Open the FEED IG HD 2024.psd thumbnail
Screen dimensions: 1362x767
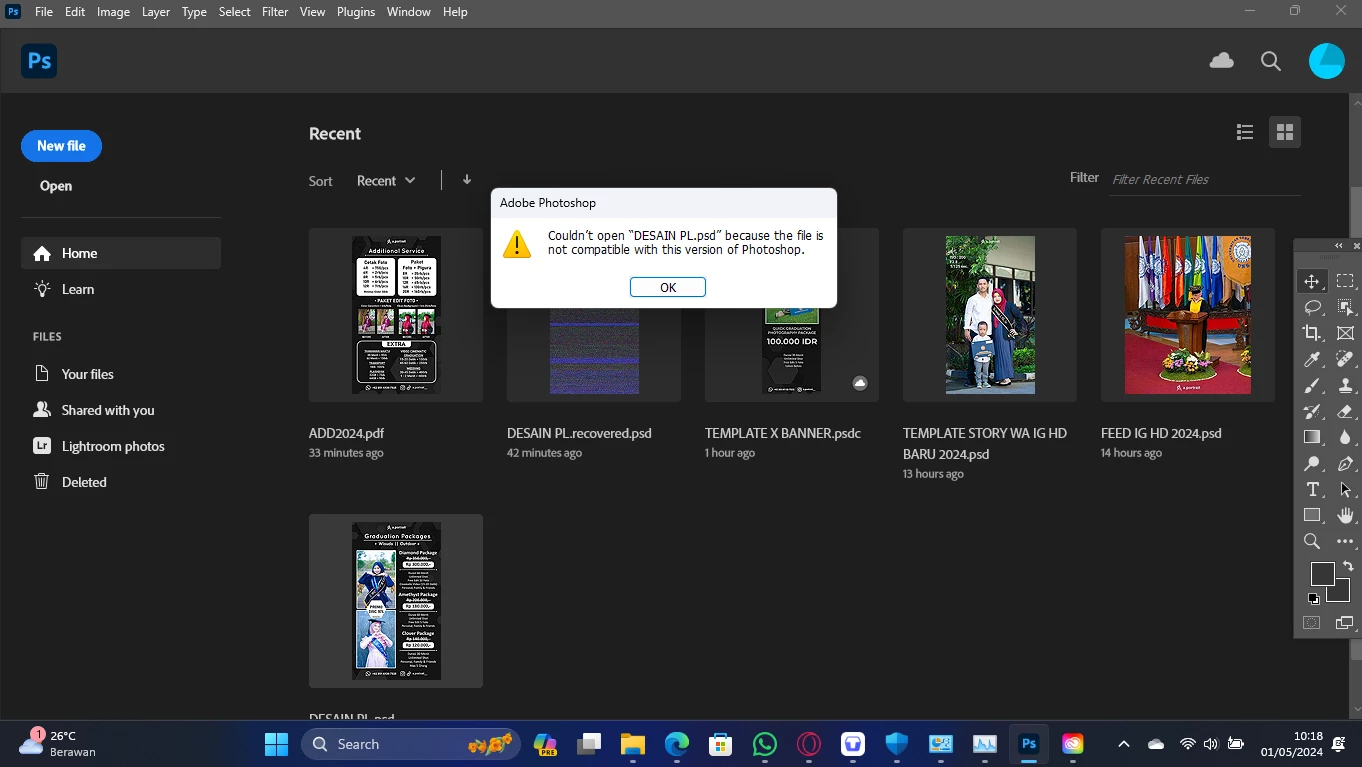1188,315
